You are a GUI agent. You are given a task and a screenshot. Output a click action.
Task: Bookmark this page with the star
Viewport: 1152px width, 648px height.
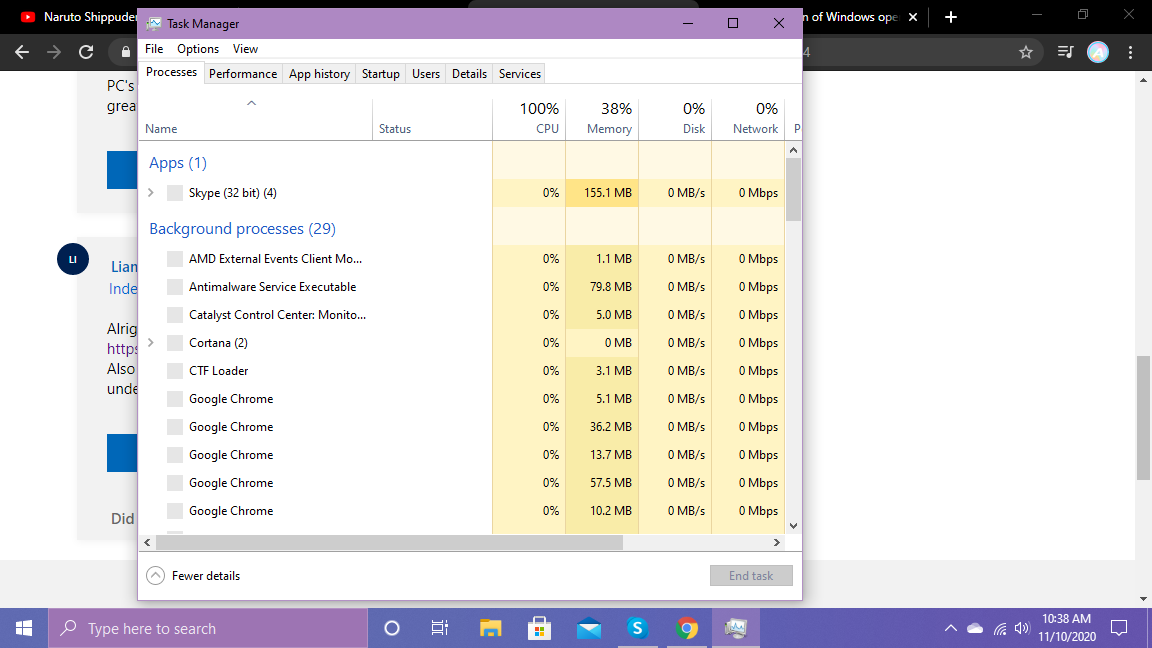pos(1026,52)
